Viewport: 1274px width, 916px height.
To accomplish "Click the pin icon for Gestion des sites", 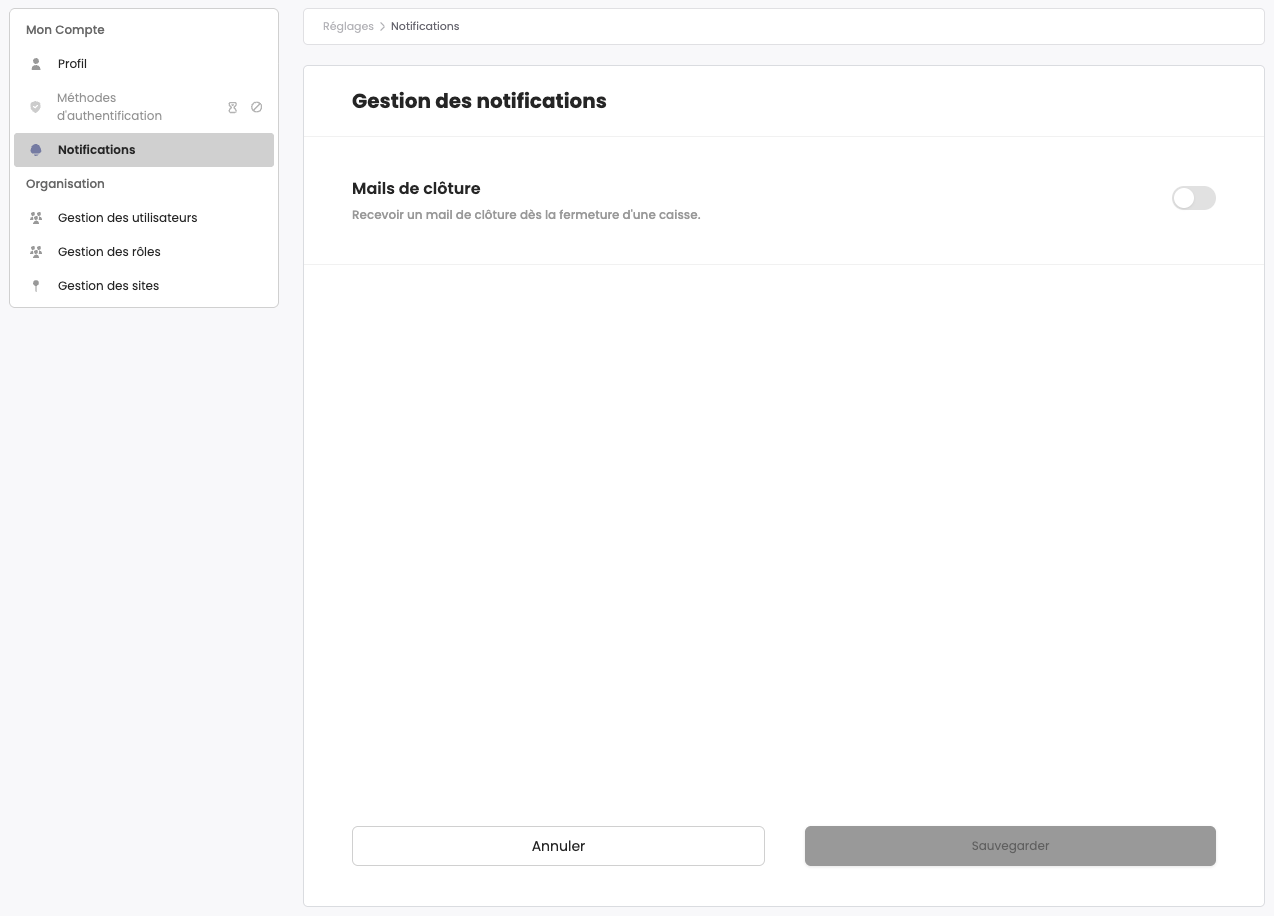I will [36, 286].
